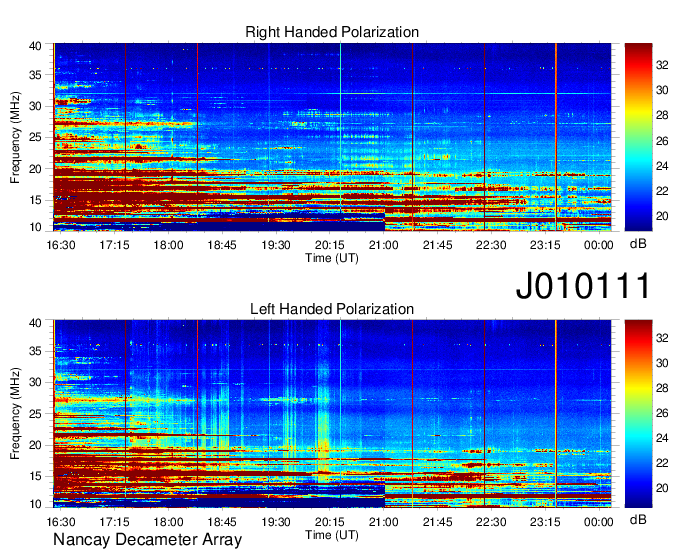This screenshot has height=552, width=680.
Task: Click 'Frequency (MHz)' axis label of upper plot
Action: click(16, 137)
